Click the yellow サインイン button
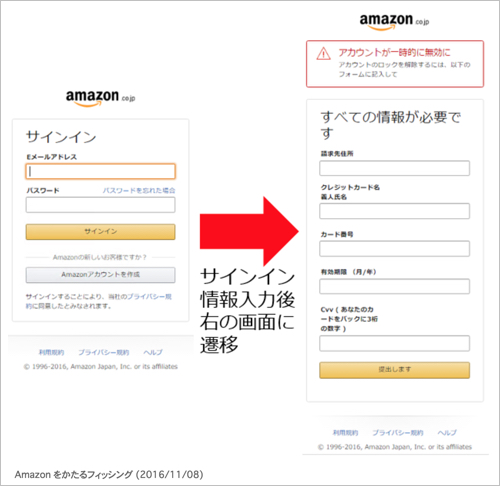This screenshot has height=486, width=500. click(100, 232)
